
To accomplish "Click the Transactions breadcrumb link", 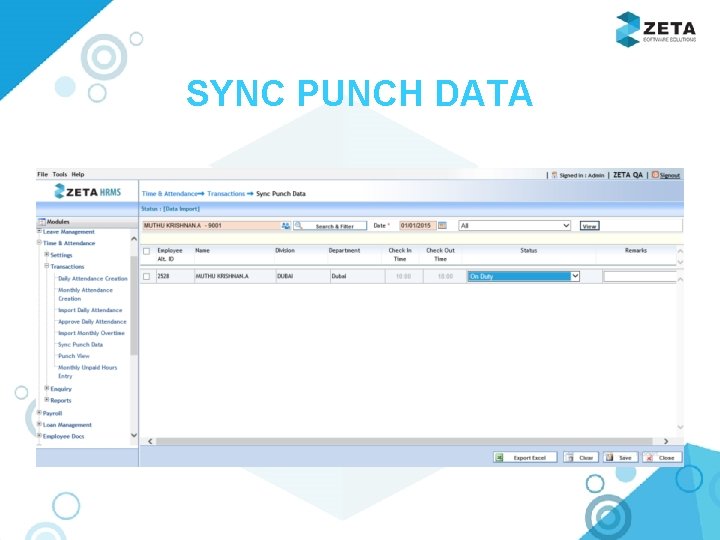I will (226, 194).
